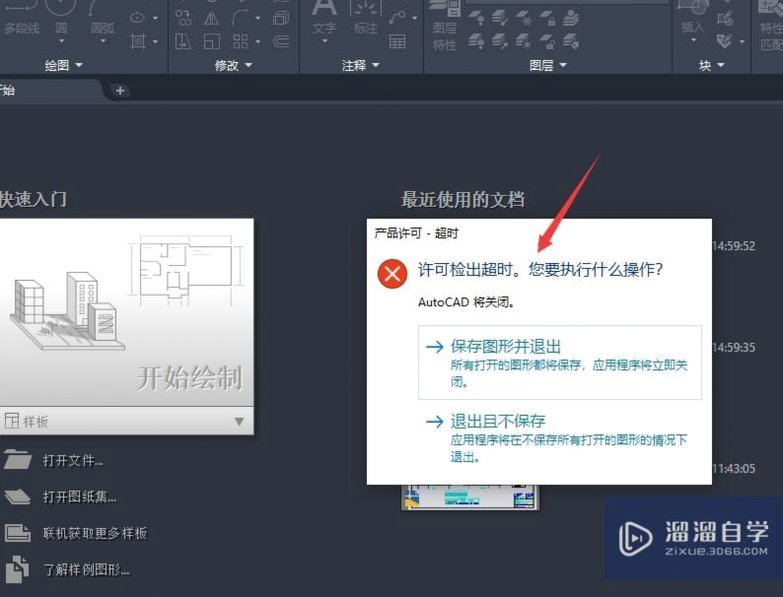Insert a Table from Annotation panel
The height and width of the screenshot is (597, 783).
(x=397, y=41)
